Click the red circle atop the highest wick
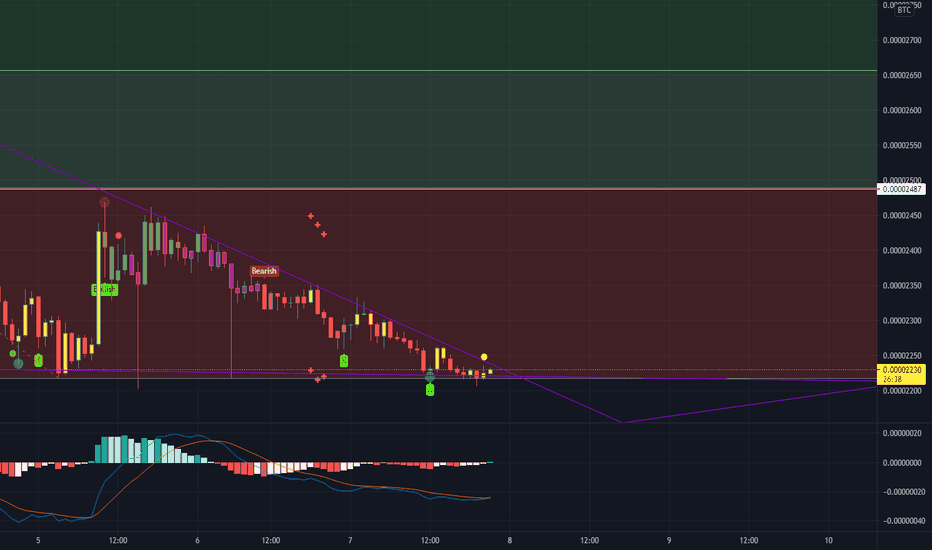932x550 pixels. (105, 203)
